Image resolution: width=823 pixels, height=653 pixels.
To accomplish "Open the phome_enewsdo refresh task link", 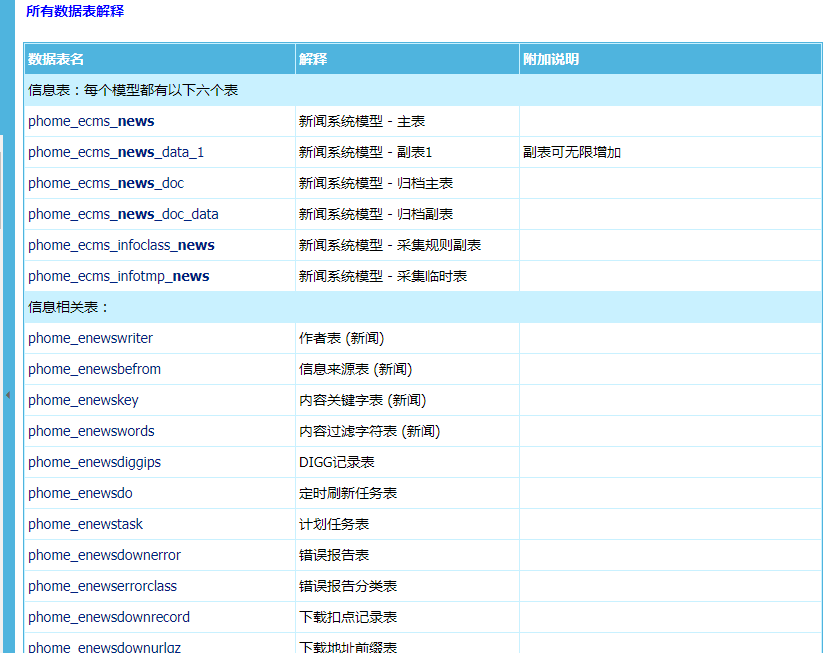I will [79, 493].
